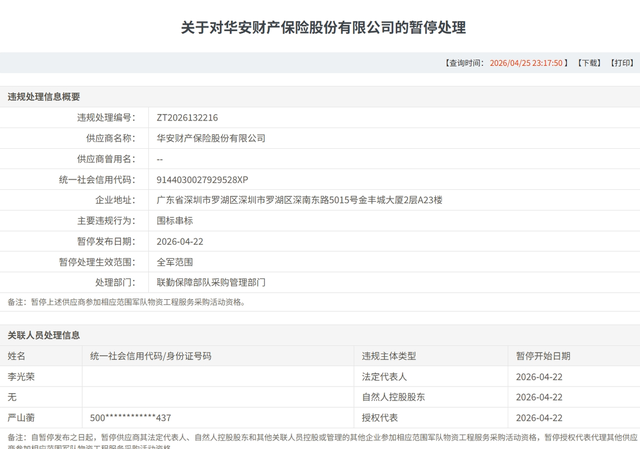Select the 关联人员处理信息 section header

44,335
